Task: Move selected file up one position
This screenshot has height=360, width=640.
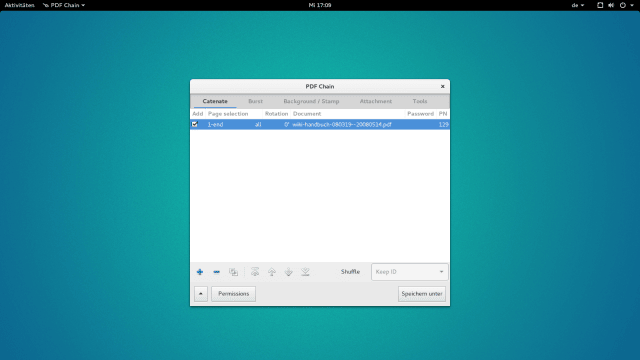Action: 272,272
